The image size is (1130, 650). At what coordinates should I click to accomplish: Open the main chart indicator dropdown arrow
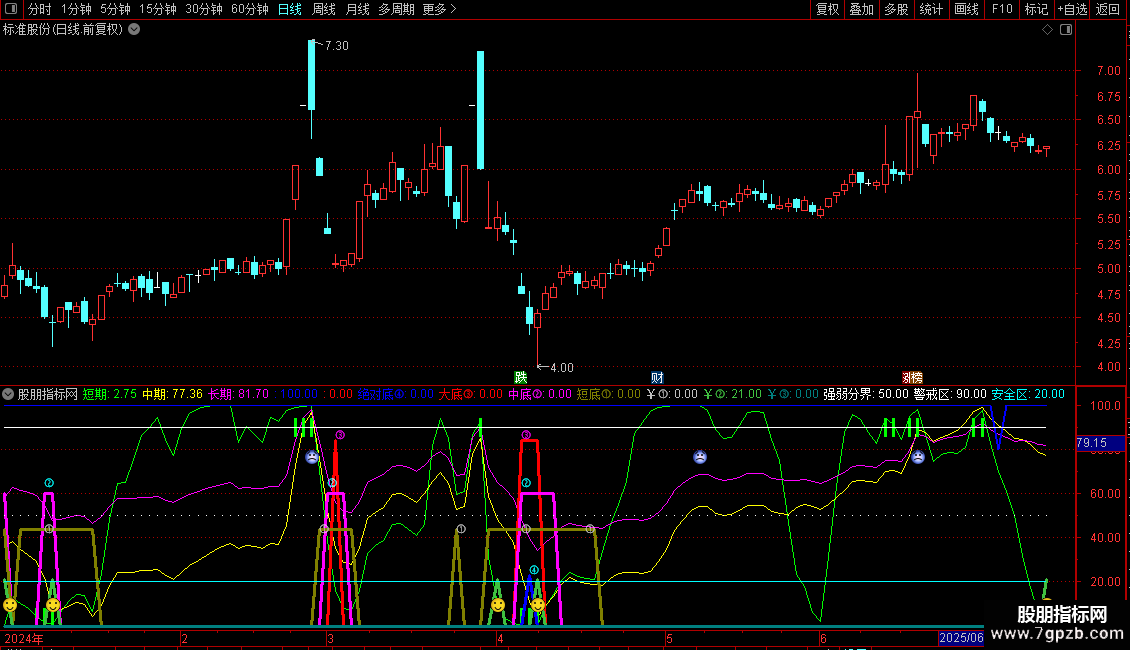134,30
